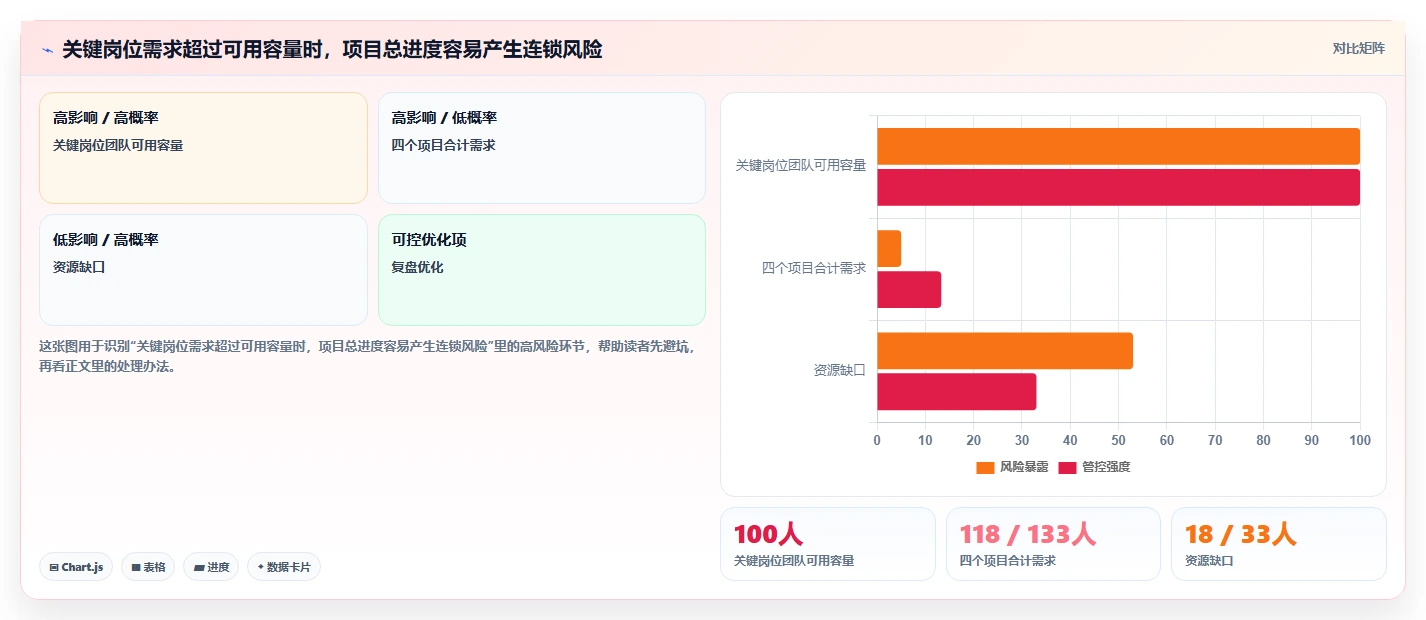Click the orange 风险暴露 legend swatch
Screen dimensions: 1426x620
[986, 467]
